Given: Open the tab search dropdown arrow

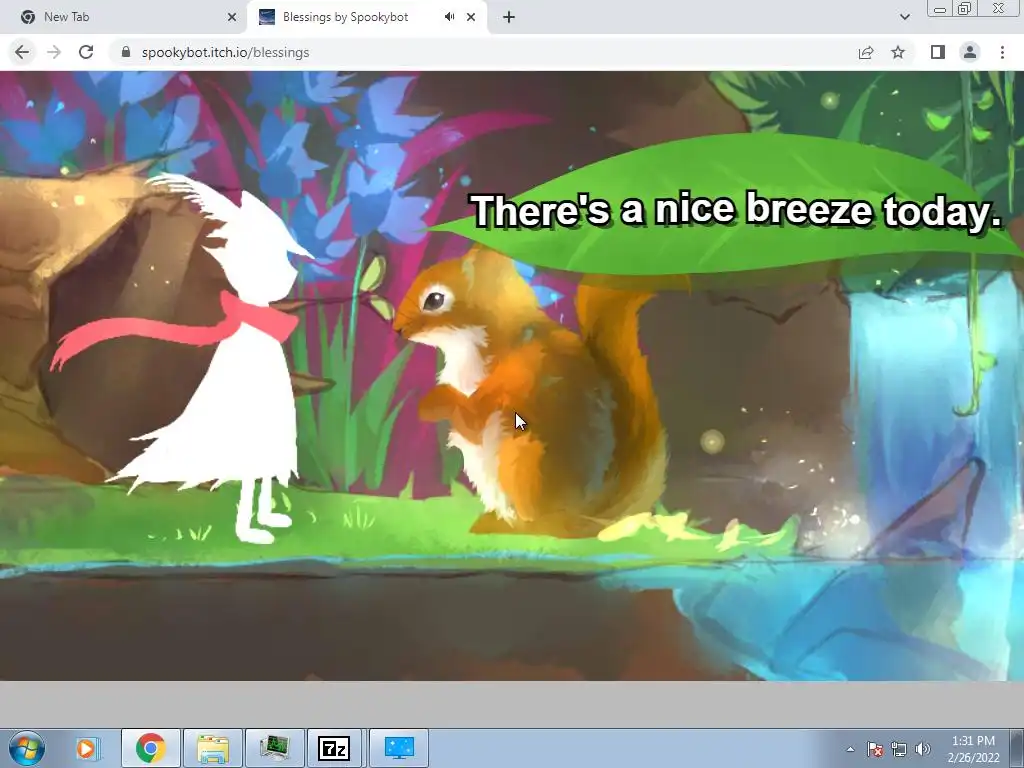Looking at the screenshot, I should point(904,17).
